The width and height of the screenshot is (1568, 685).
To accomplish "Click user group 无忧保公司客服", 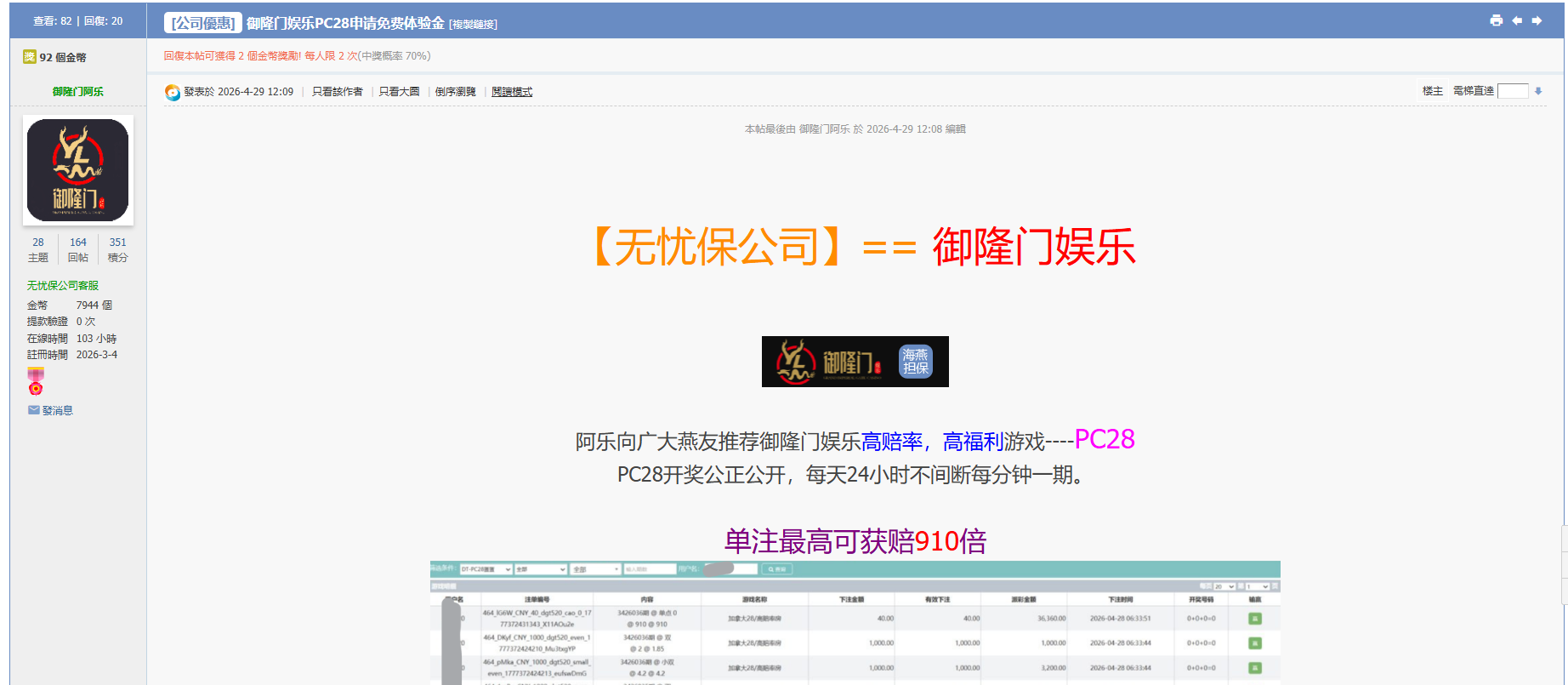I will [63, 286].
